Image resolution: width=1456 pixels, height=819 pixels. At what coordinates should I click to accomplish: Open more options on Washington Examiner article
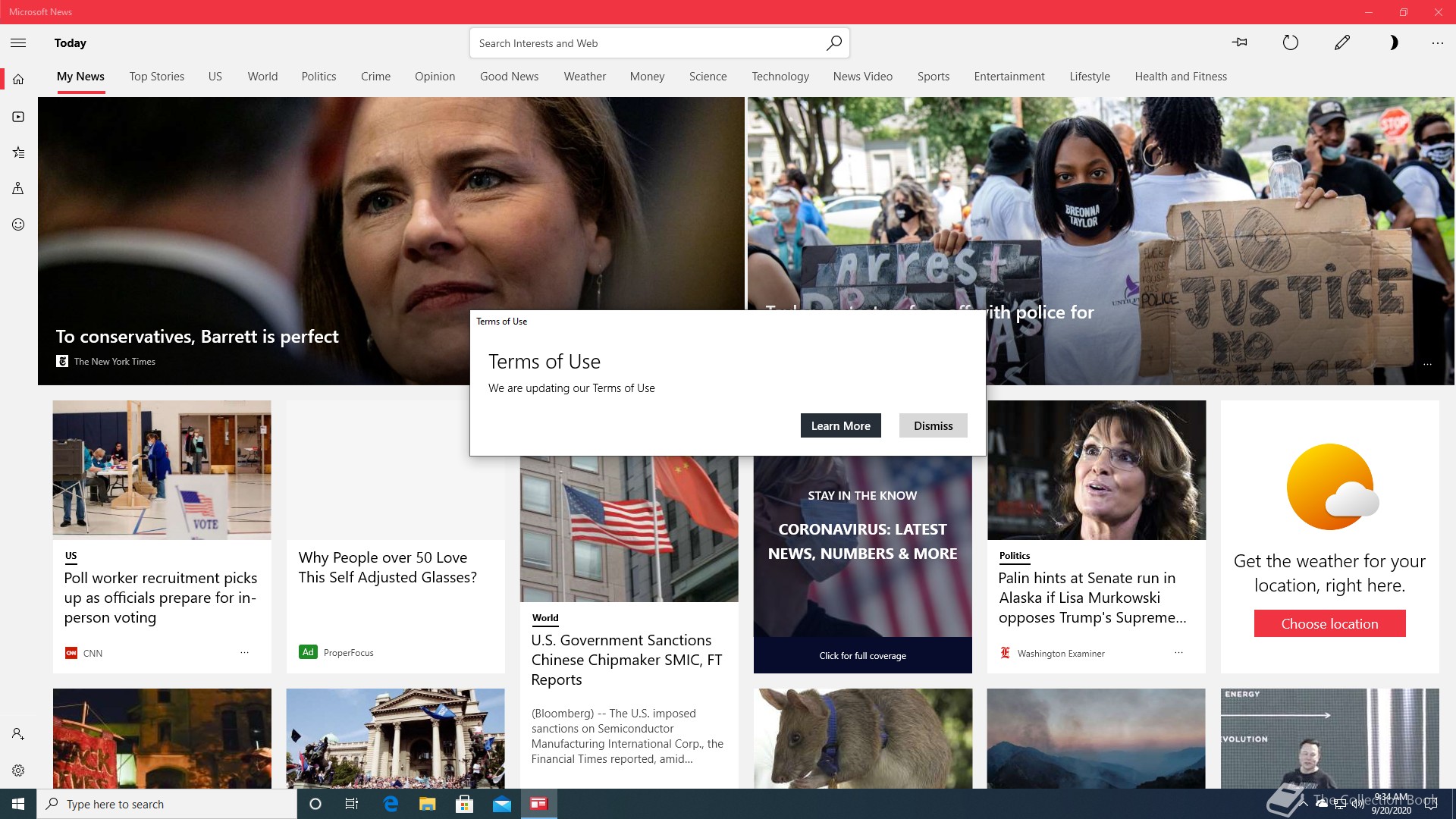[1178, 652]
